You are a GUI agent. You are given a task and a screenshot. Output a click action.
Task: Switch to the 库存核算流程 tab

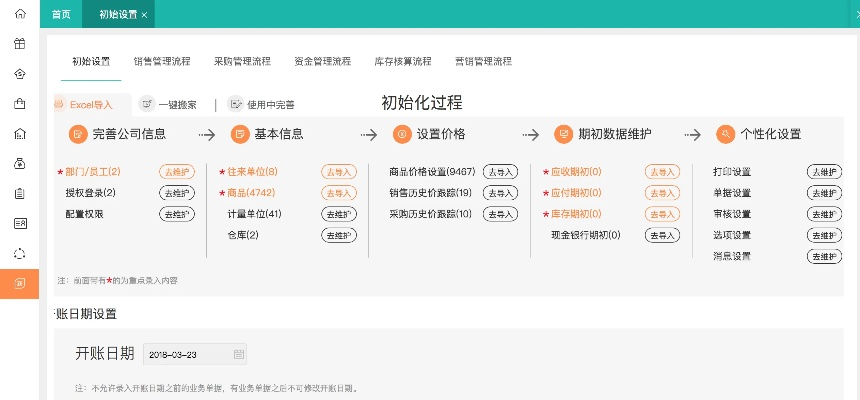(x=402, y=61)
